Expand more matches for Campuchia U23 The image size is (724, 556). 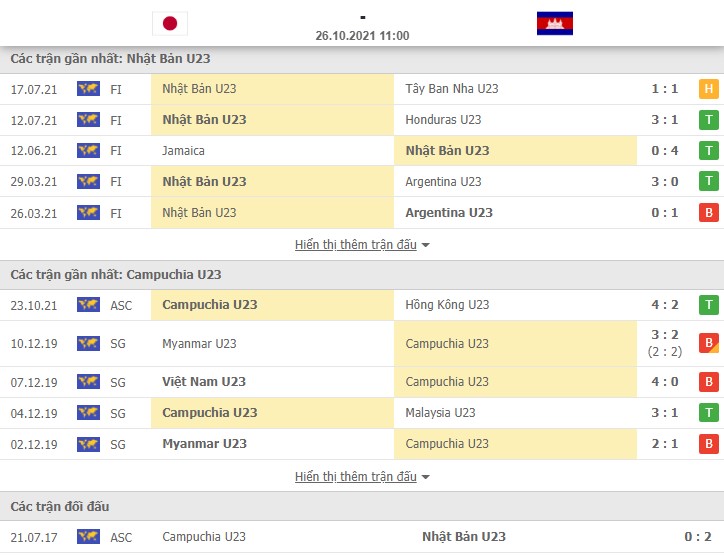[356, 476]
